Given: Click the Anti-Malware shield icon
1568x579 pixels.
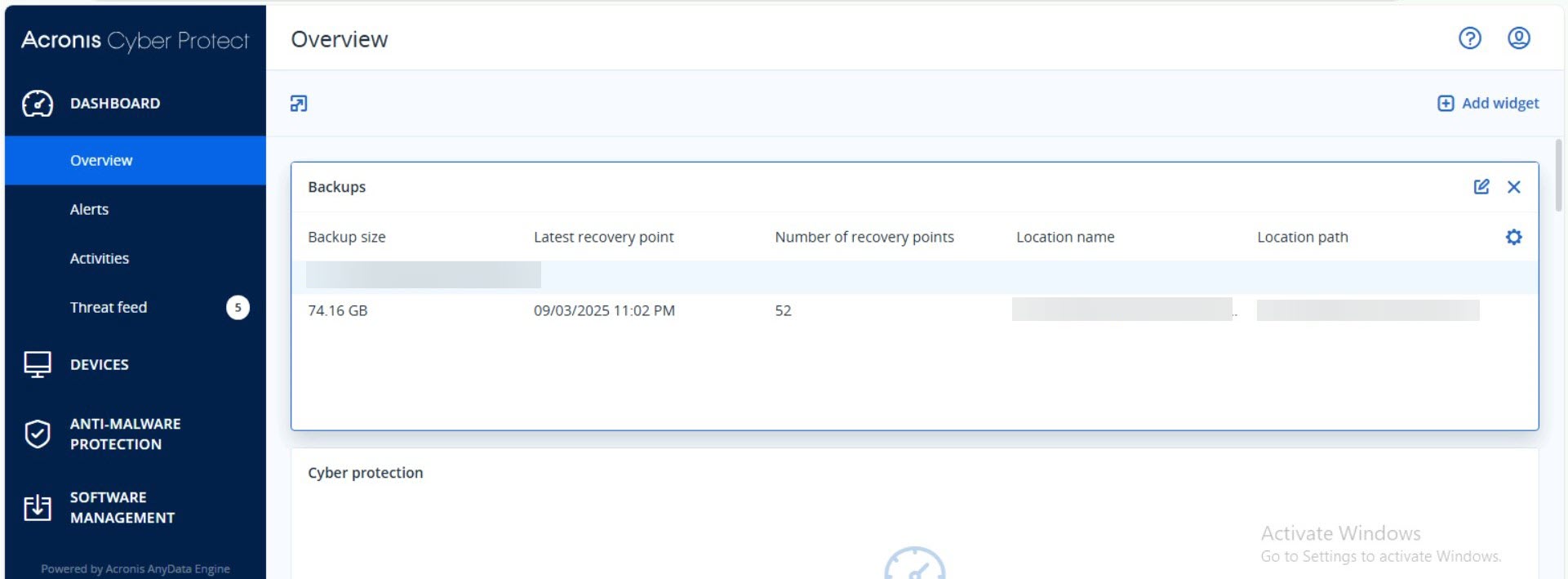Looking at the screenshot, I should 38,434.
